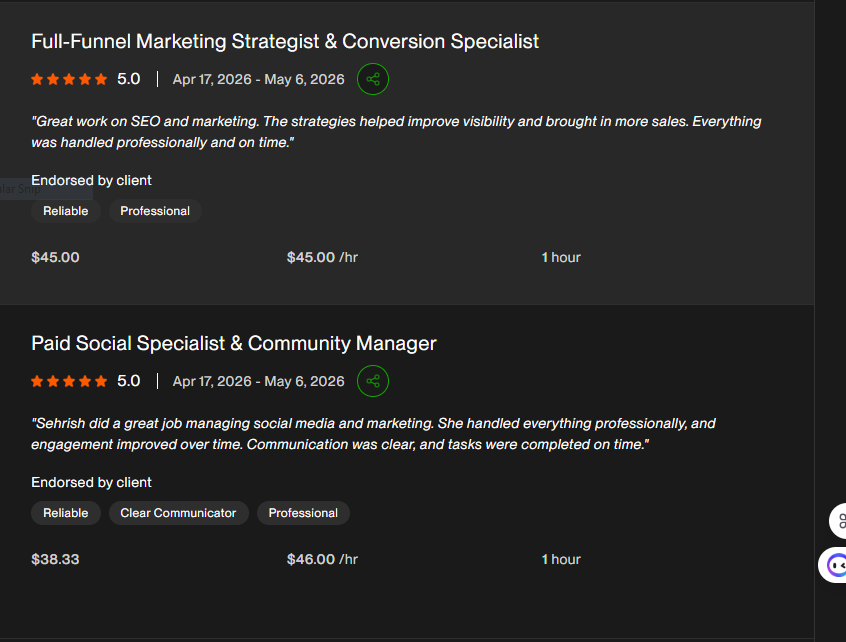This screenshot has height=642, width=846.
Task: Open Paid Social Specialist & Community Manager title
Action: [x=234, y=344]
